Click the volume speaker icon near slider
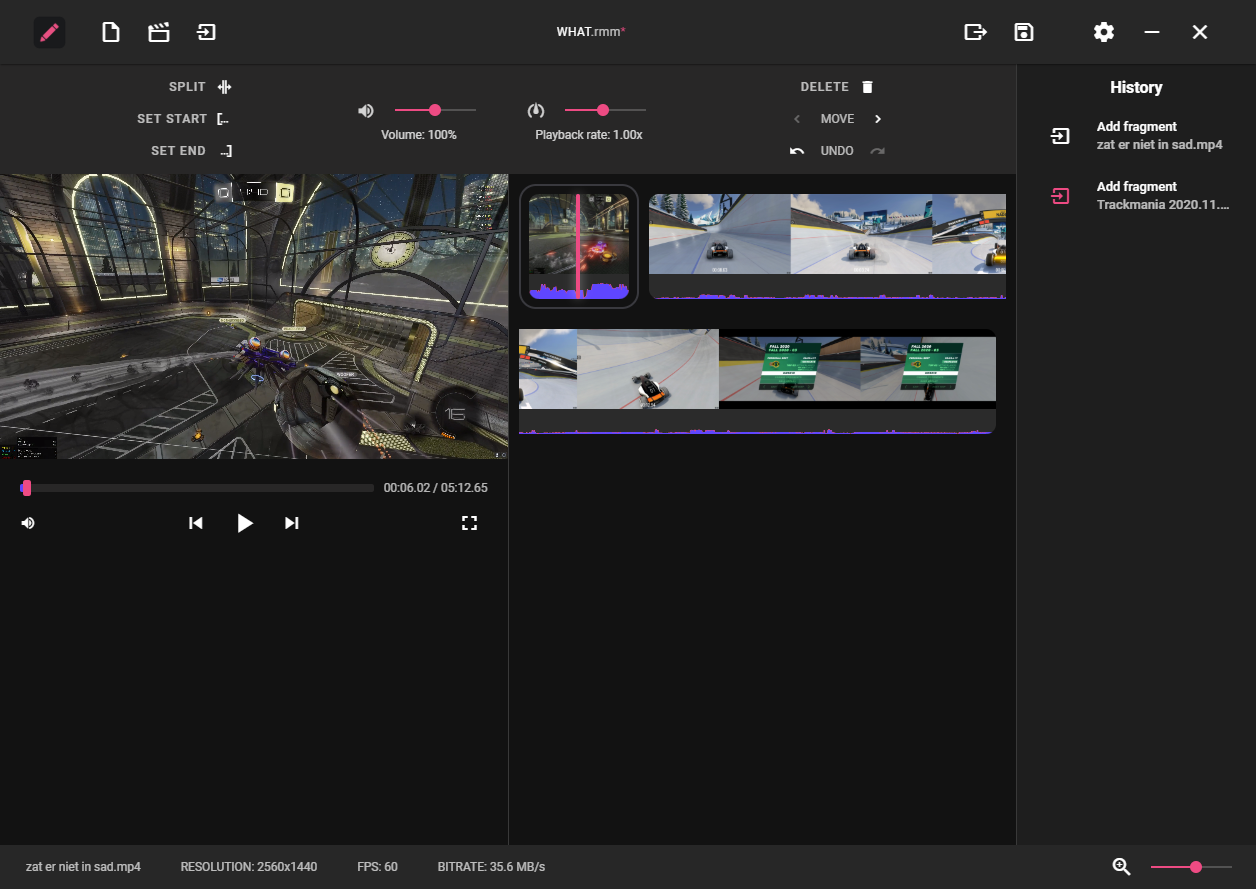This screenshot has width=1256, height=889. tap(366, 110)
